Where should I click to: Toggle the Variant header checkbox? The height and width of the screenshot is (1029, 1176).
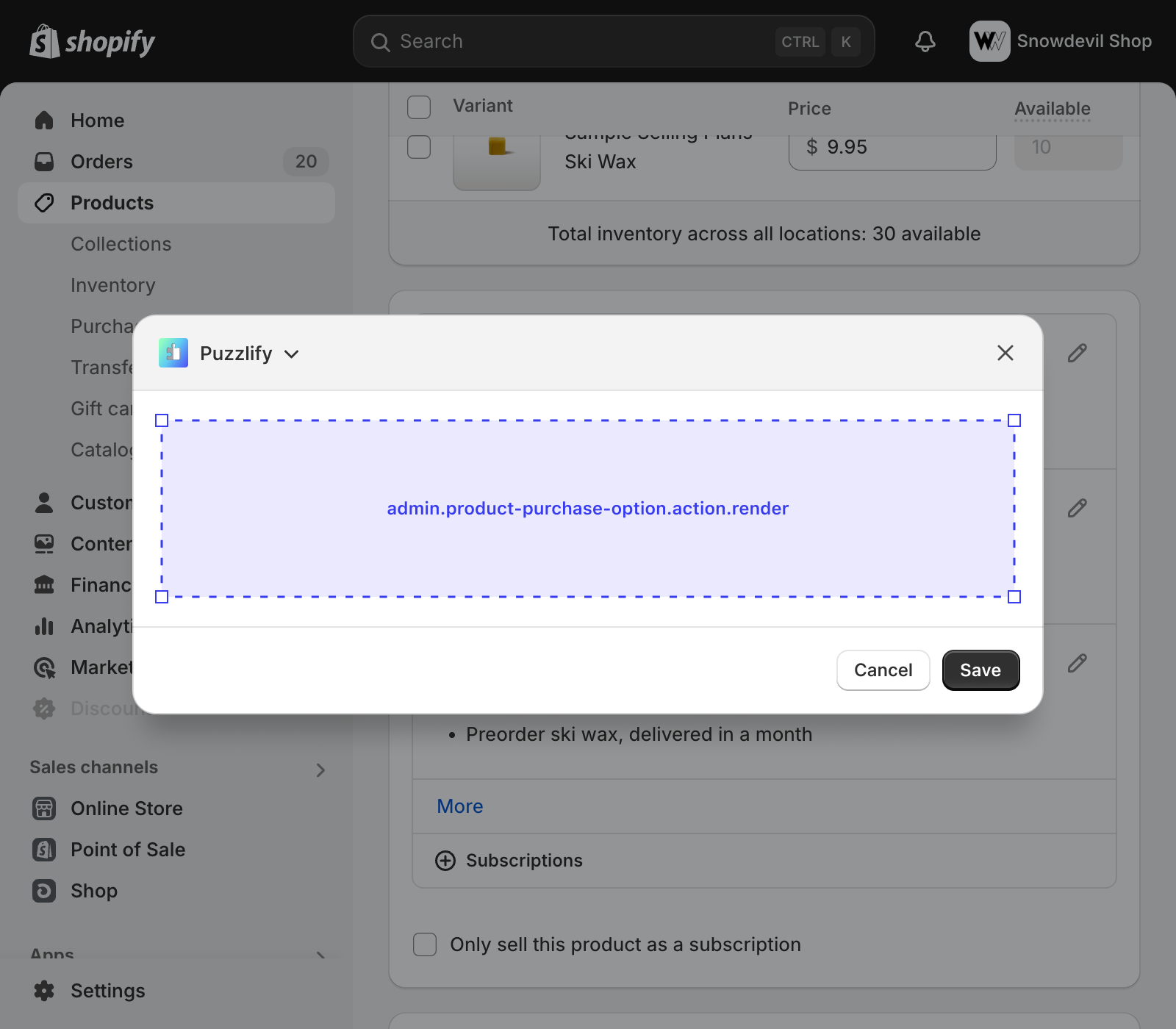419,107
